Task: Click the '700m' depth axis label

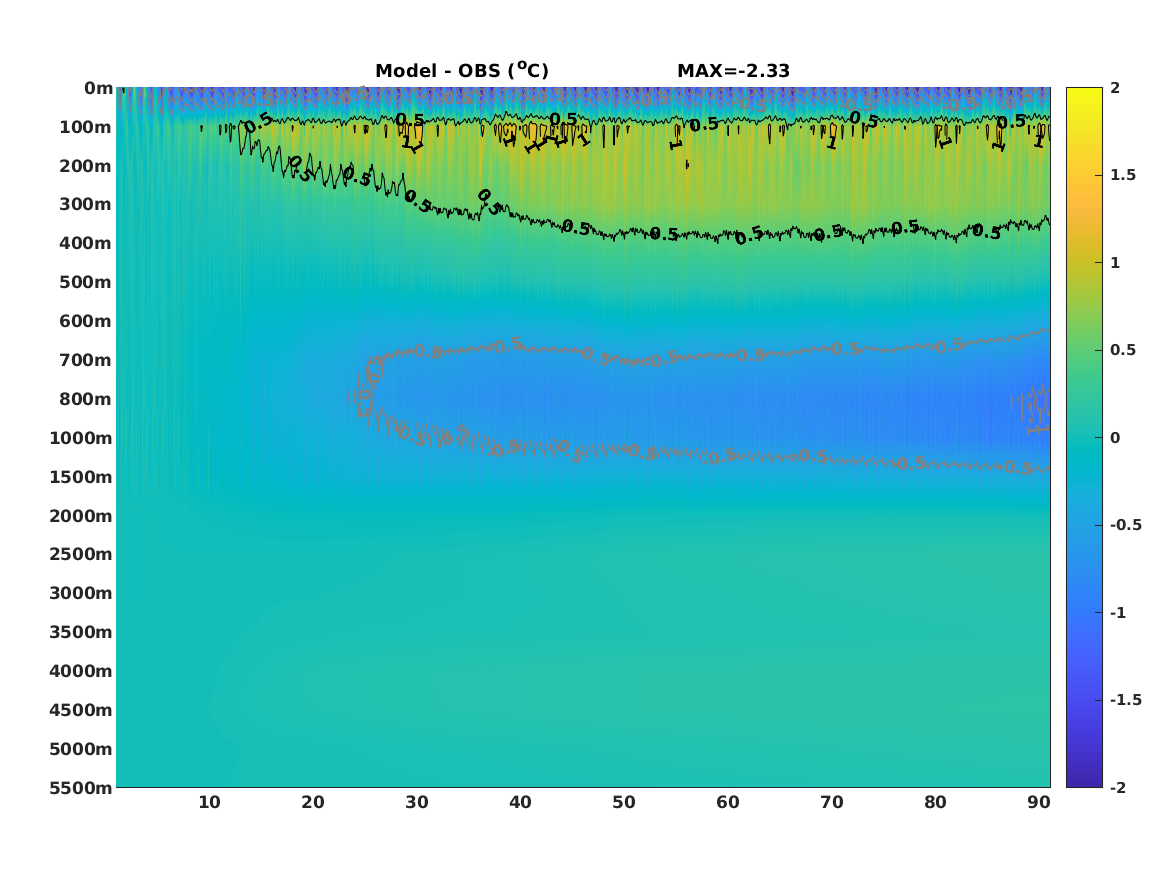Action: tap(86, 360)
